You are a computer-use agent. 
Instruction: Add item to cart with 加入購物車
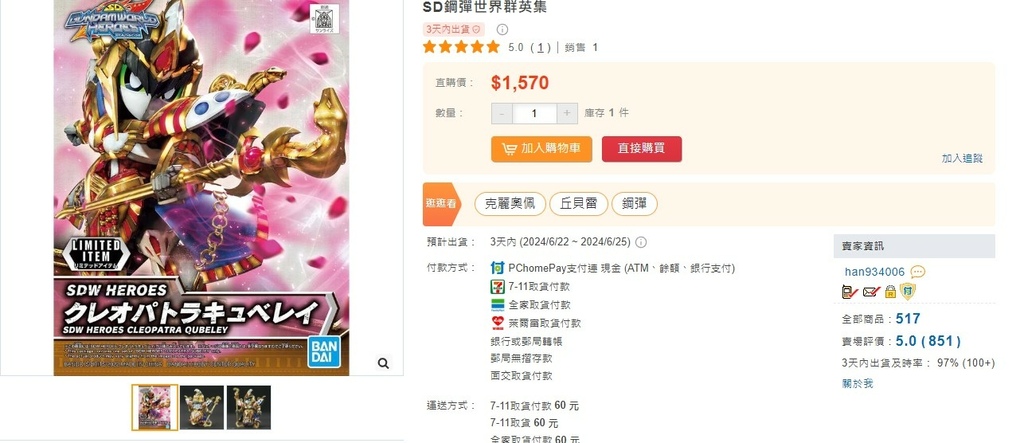541,149
